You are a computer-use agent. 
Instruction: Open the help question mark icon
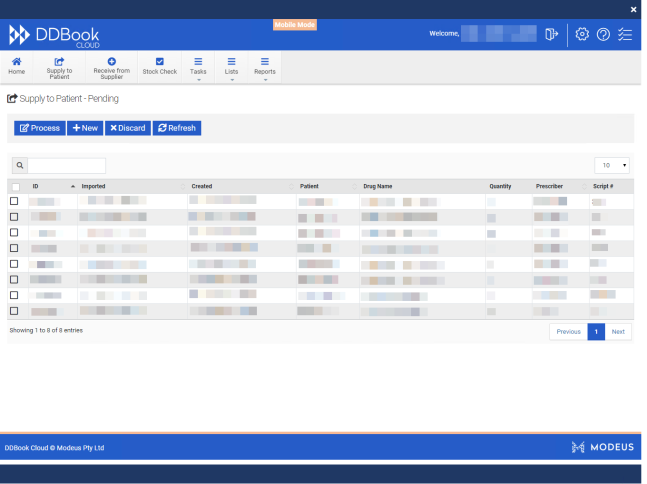[603, 34]
